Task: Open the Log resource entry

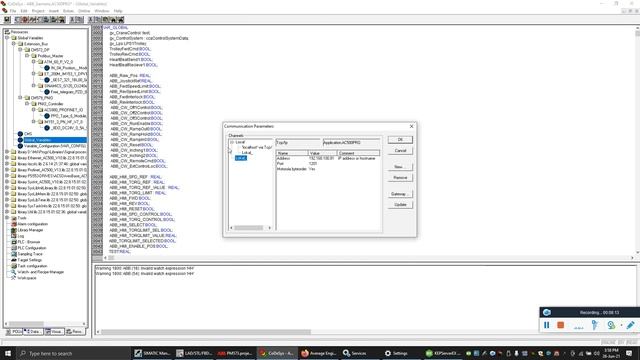Action: [21, 236]
